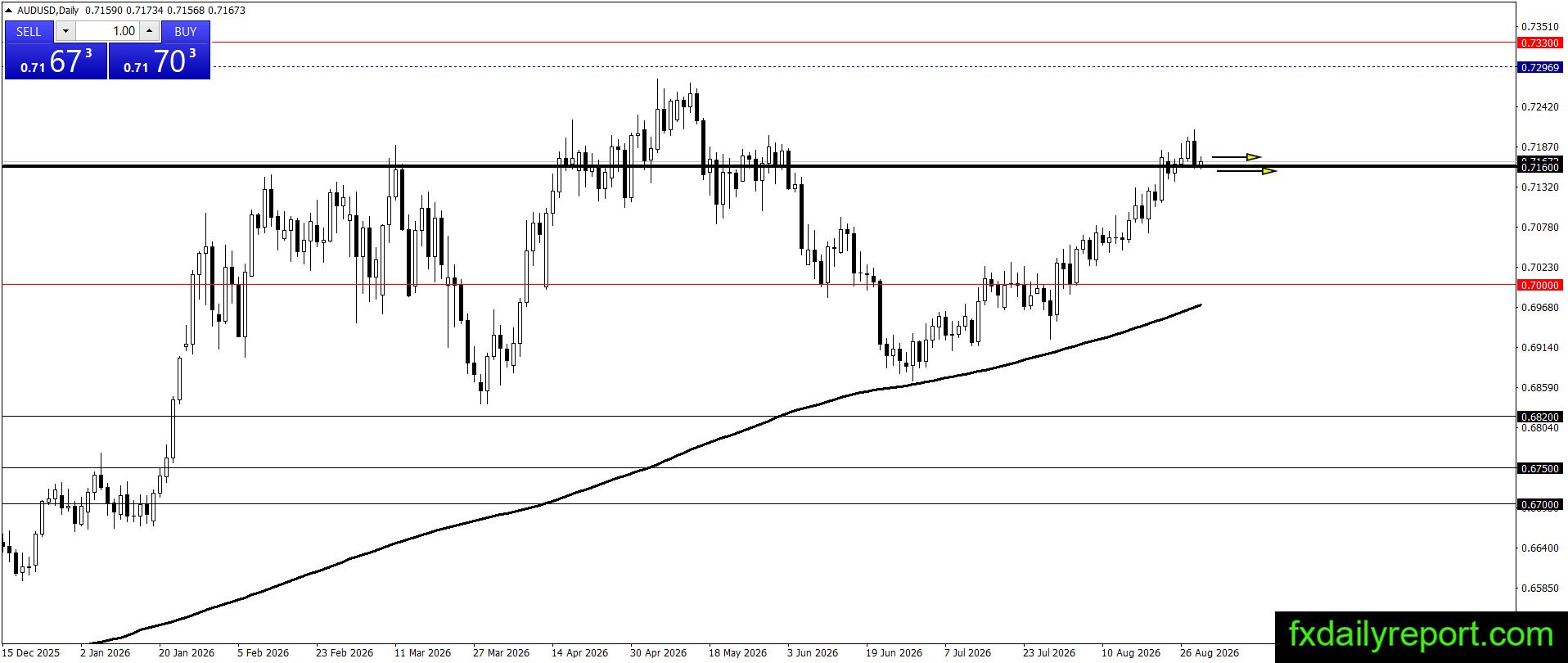Image resolution: width=1568 pixels, height=663 pixels.
Task: Click the 0.67500 level price label
Action: pyautogui.click(x=1539, y=468)
